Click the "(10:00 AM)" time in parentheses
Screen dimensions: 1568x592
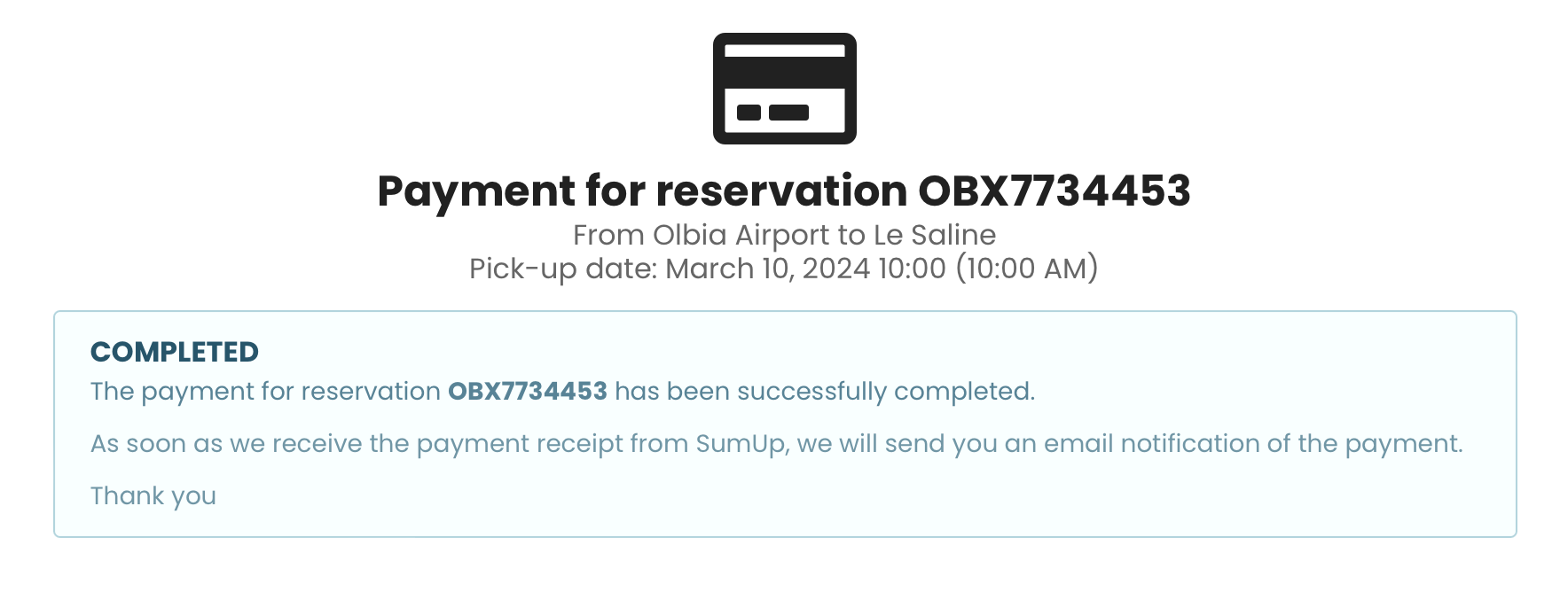click(x=1027, y=269)
